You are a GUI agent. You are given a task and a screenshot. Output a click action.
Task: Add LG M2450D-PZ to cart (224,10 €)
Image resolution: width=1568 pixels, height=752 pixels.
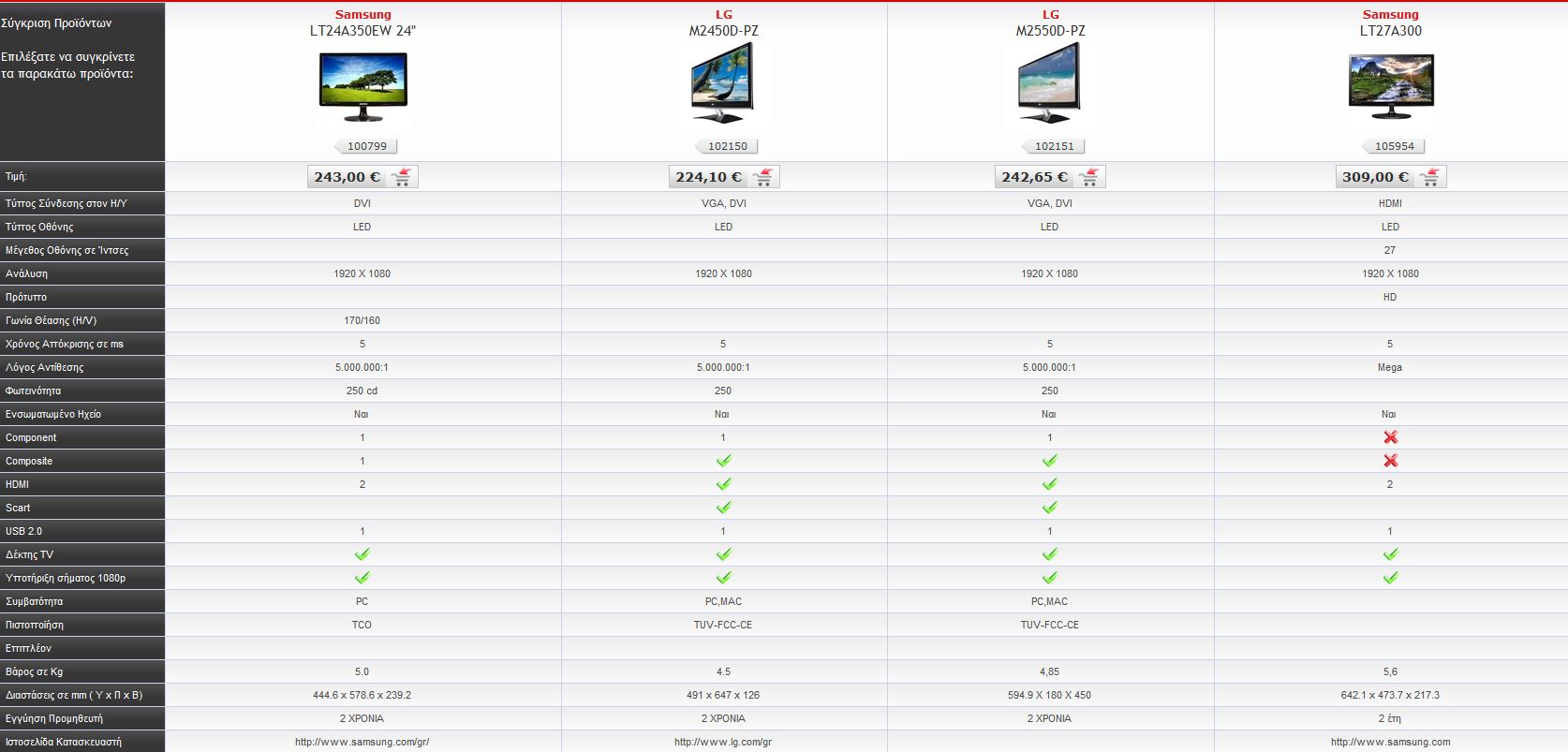coord(763,177)
